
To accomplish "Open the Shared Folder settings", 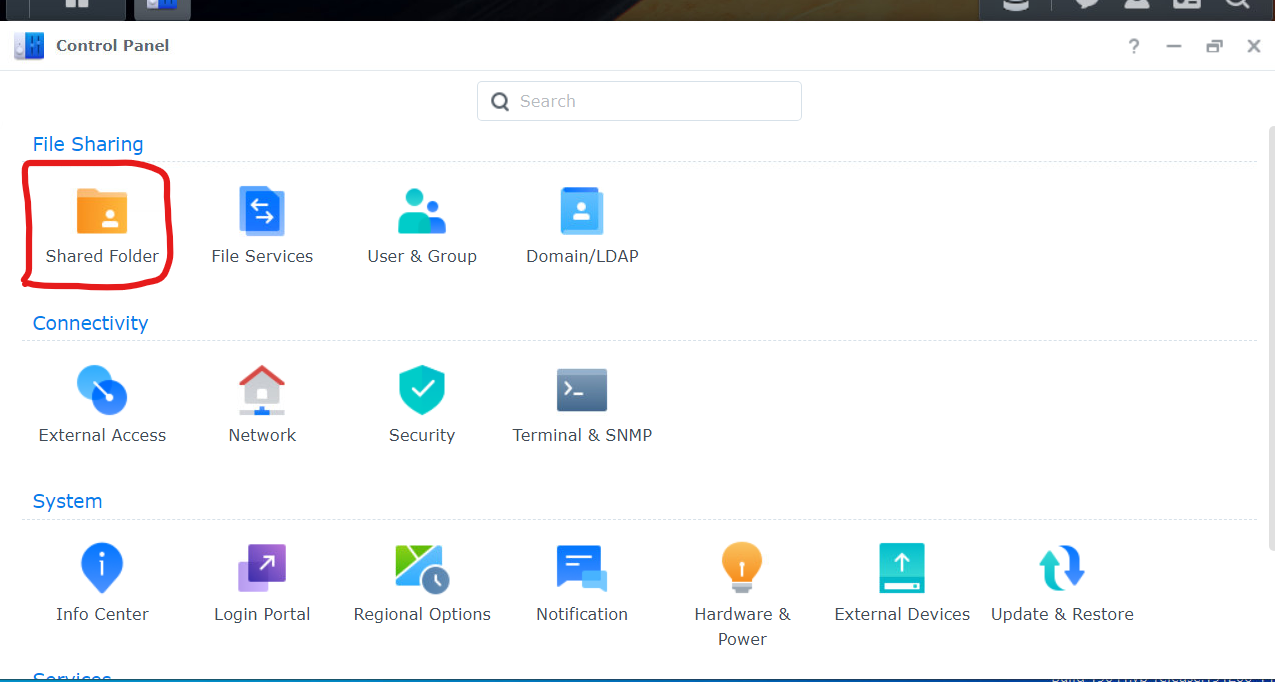I will coord(102,227).
